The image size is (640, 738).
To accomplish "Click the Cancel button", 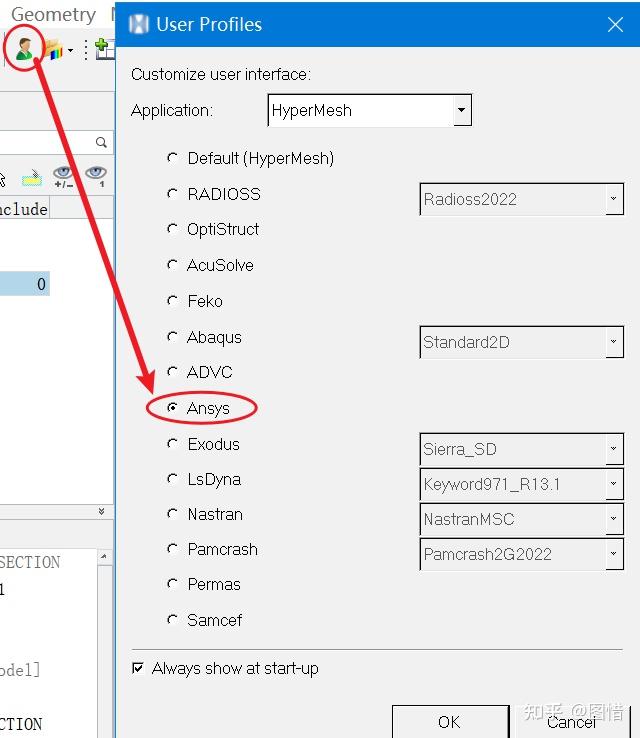I will coord(571,721).
